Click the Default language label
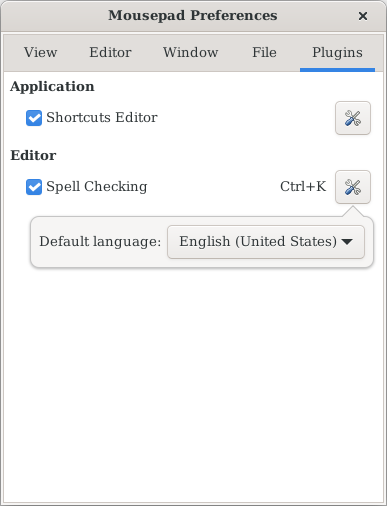The image size is (387, 506). tap(100, 241)
